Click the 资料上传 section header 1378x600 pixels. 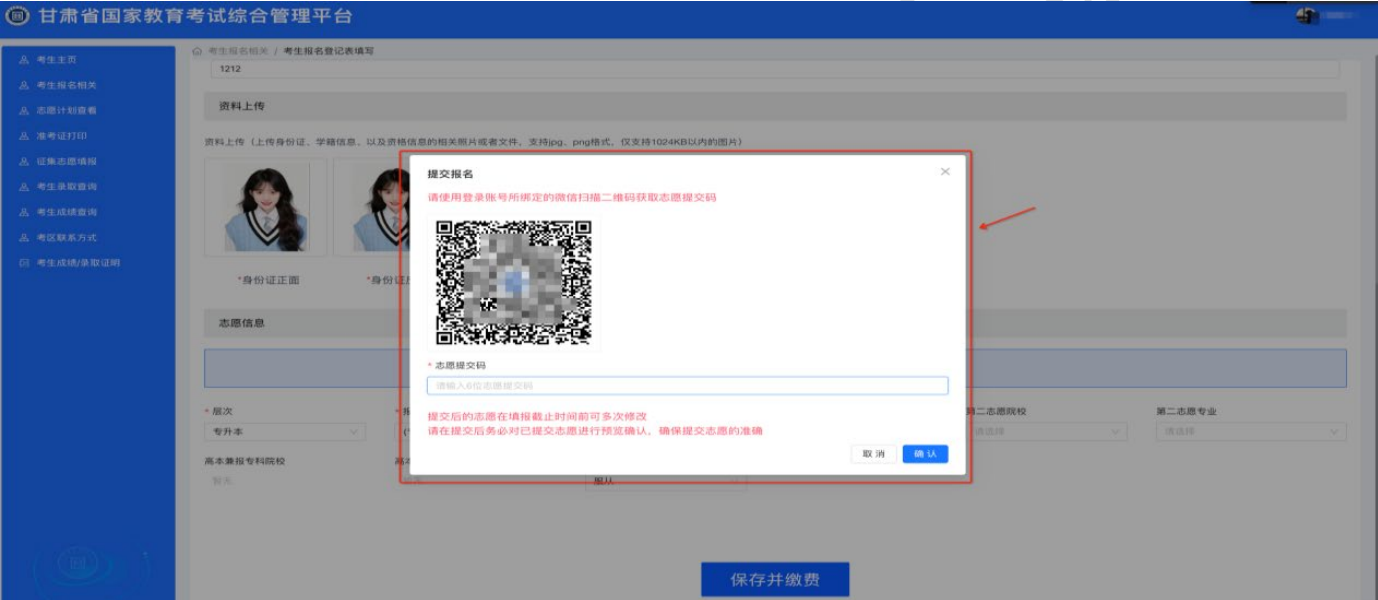[775, 106]
